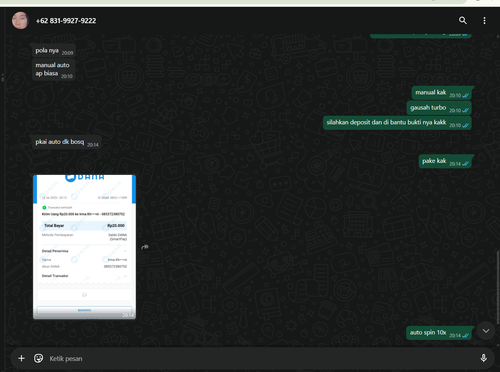The width and height of the screenshot is (500, 372).
Task: Select the message "pkai auto dk bosq"
Action: point(66,142)
